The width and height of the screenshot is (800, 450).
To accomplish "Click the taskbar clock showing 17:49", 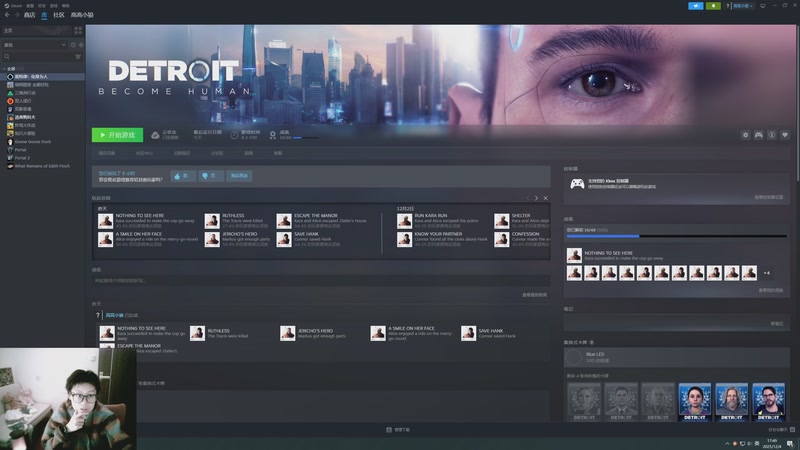I will tap(772, 443).
